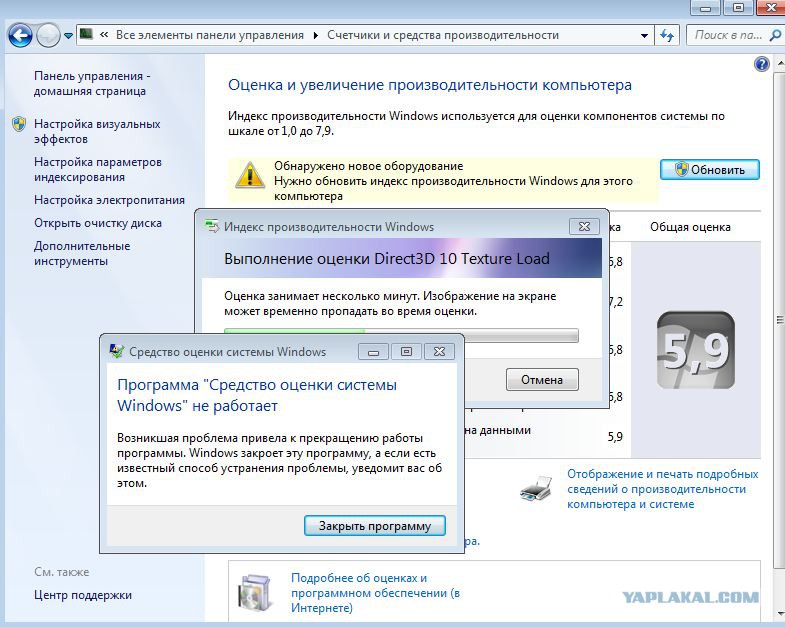Image resolution: width=785 pixels, height=627 pixels.
Task: Expand the double chevron in address breadcrumb
Action: pos(104,35)
